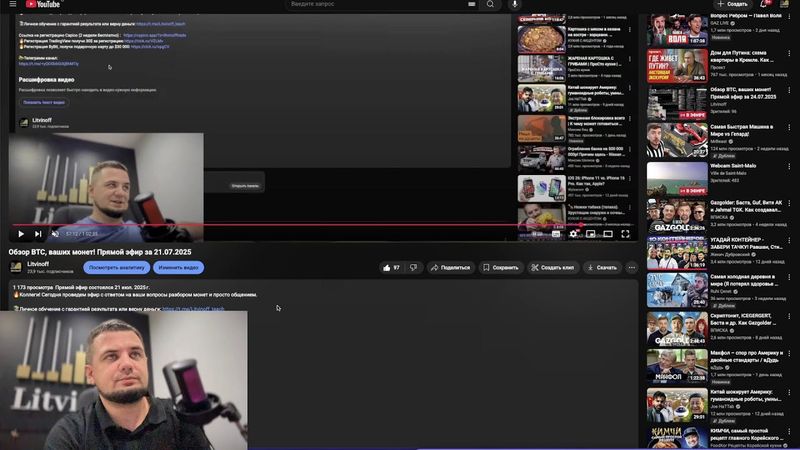This screenshot has height=450, width=800.
Task: Click the Посмотреть аналитику button
Action: (x=117, y=267)
